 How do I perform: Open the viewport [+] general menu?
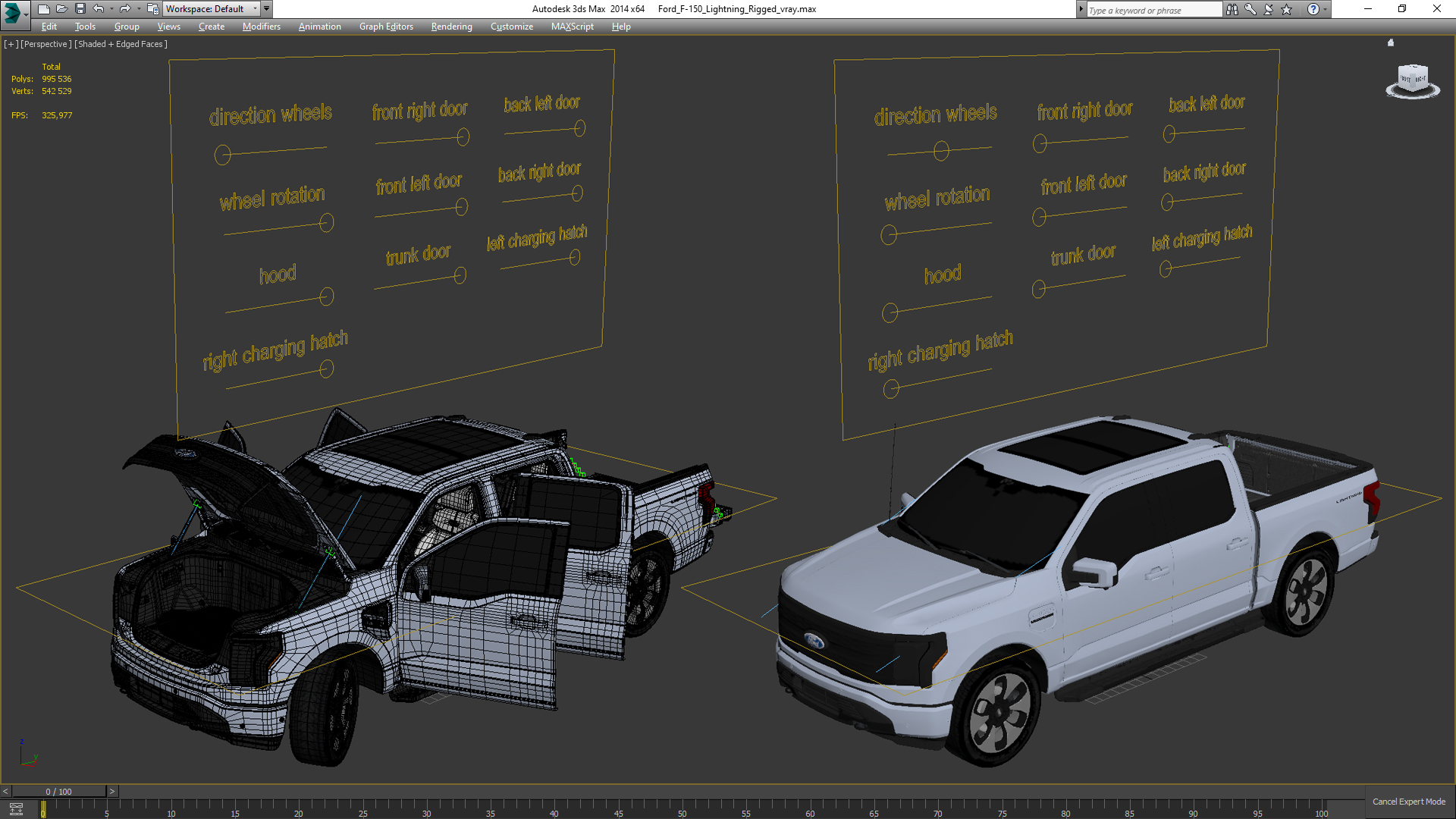click(x=11, y=44)
